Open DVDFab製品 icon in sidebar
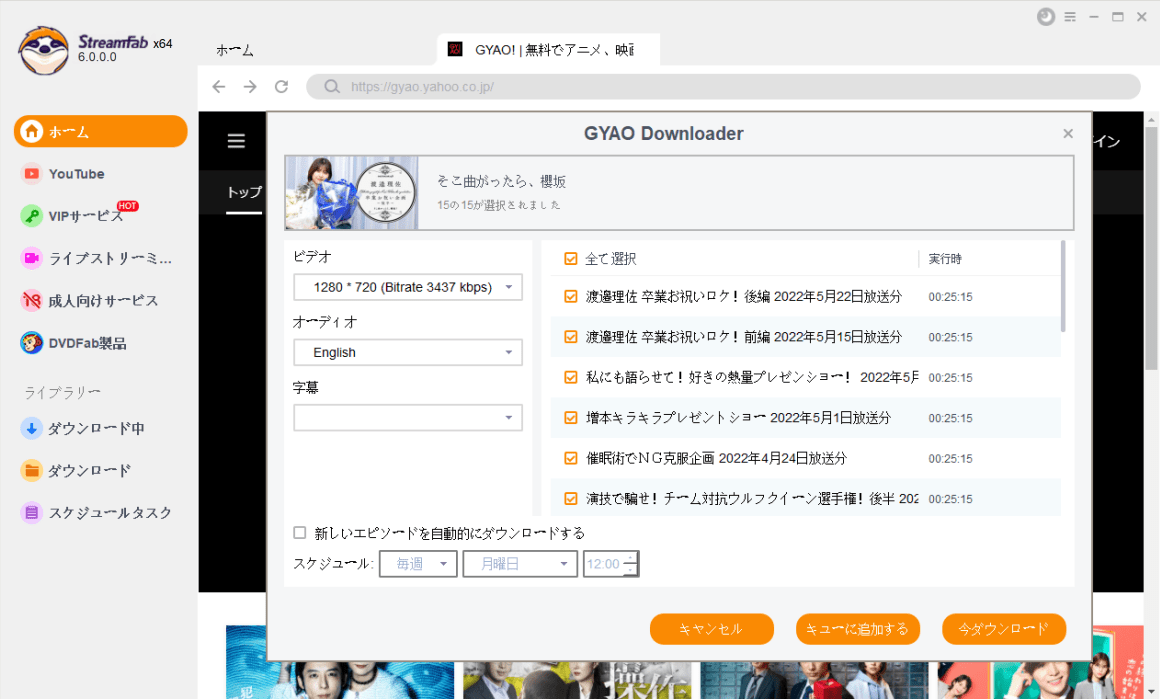The height and width of the screenshot is (699, 1160). (x=32, y=343)
